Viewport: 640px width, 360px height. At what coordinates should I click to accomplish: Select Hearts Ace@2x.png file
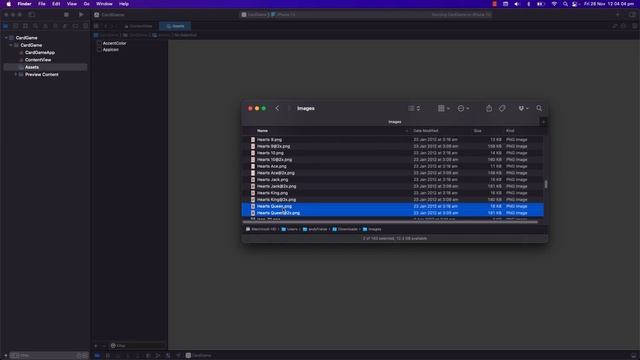point(393,173)
